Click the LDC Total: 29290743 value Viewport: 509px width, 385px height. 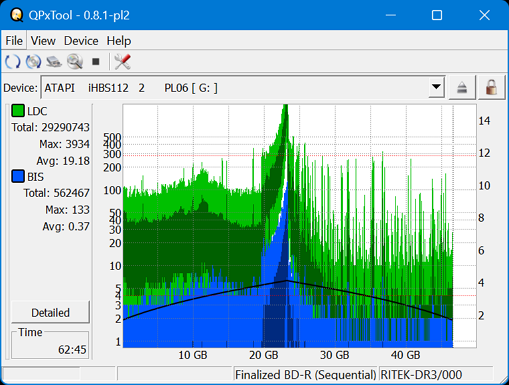pos(51,127)
